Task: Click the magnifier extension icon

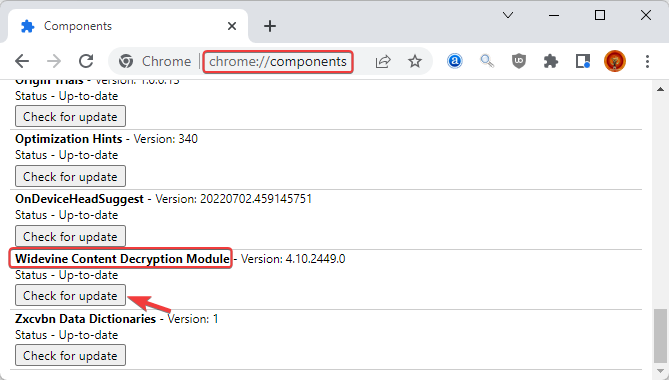Action: [487, 61]
